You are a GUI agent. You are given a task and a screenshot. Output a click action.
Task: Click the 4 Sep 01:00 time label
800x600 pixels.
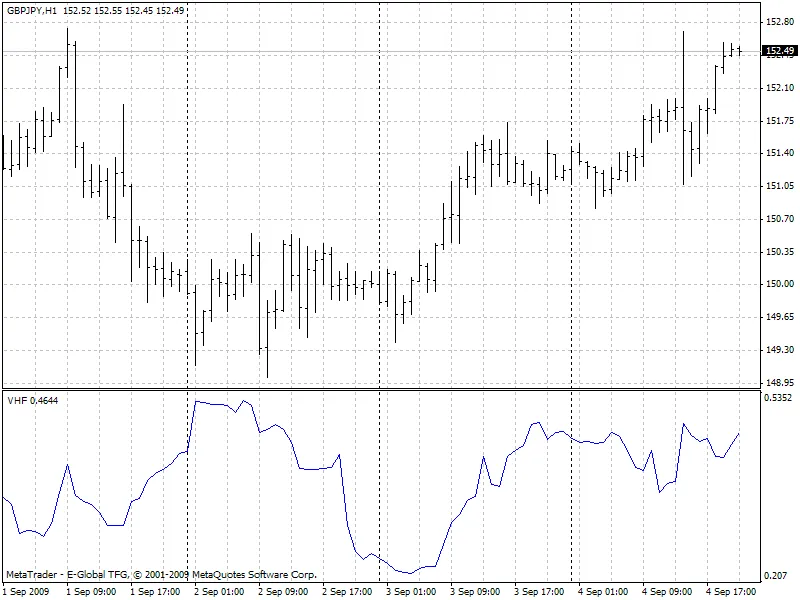click(603, 591)
